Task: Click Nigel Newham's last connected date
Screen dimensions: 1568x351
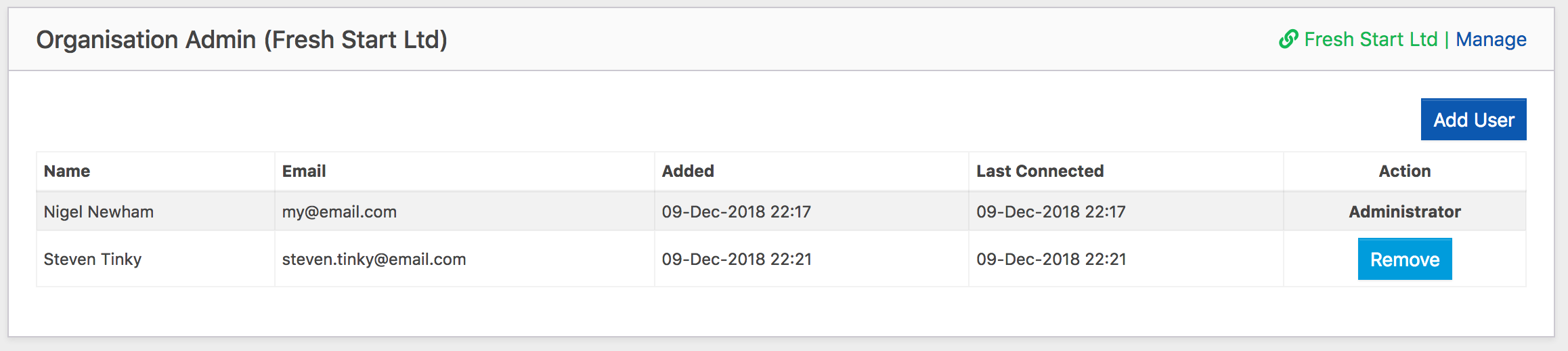Action: point(1051,211)
